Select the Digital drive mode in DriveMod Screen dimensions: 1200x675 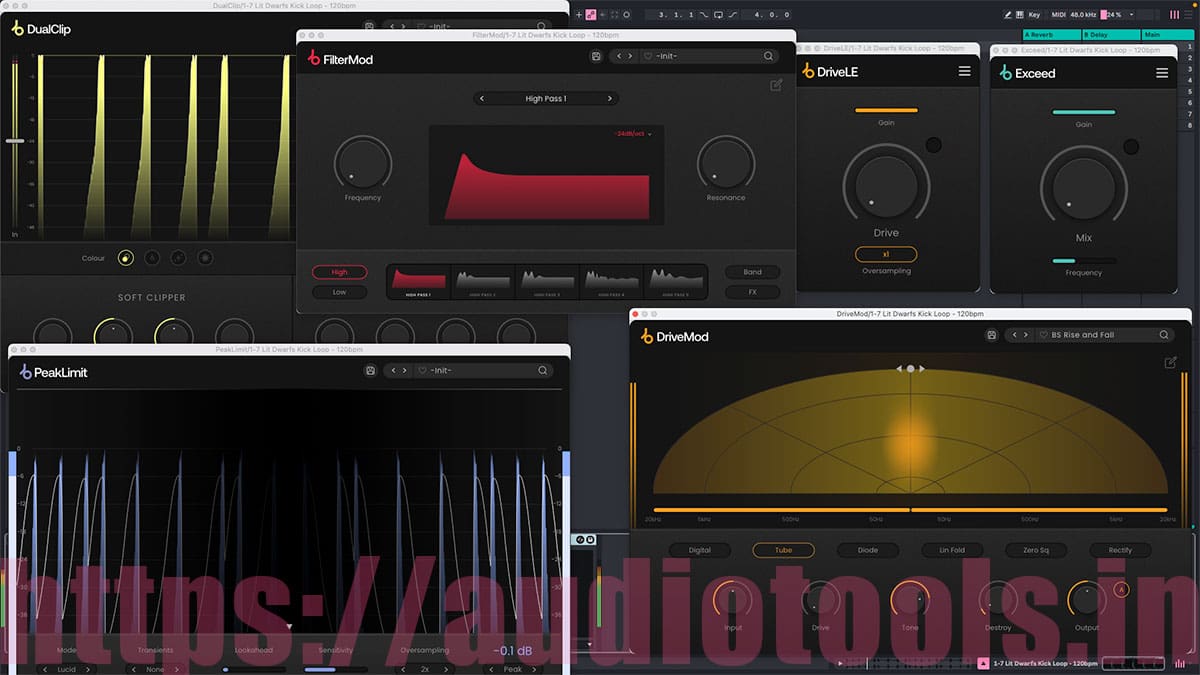point(700,550)
